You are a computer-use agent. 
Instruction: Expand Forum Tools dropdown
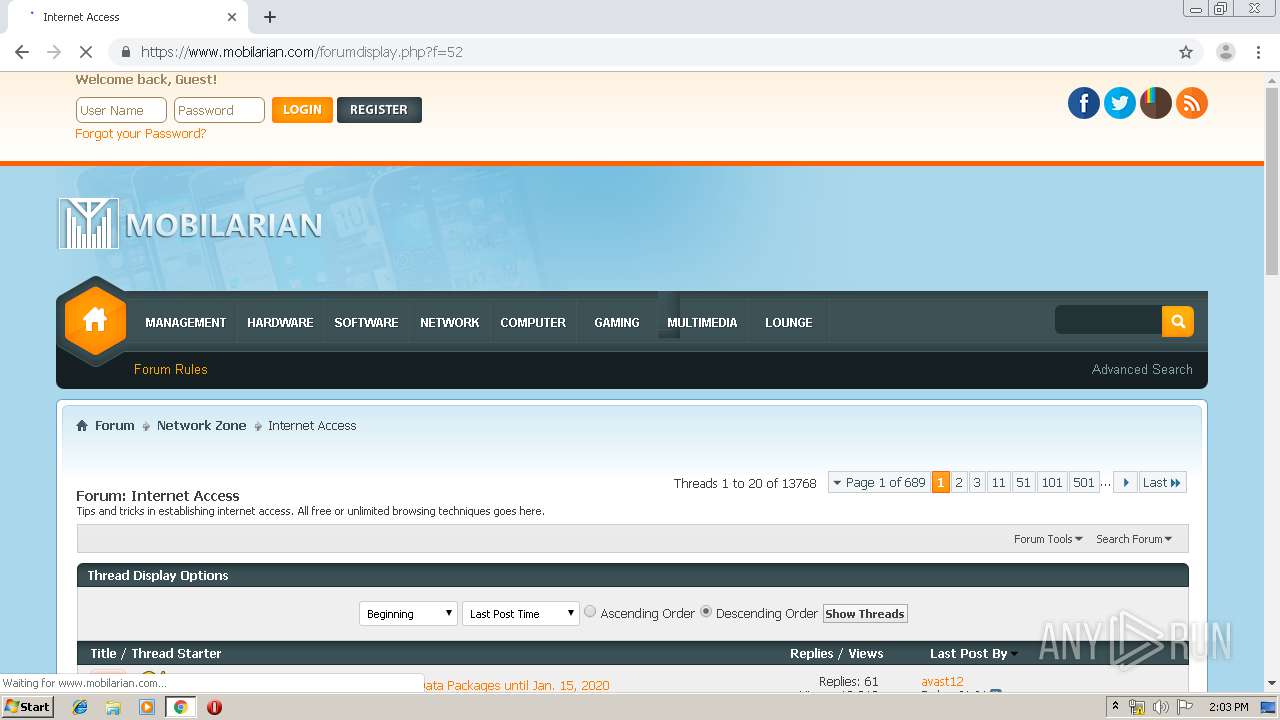point(1048,539)
